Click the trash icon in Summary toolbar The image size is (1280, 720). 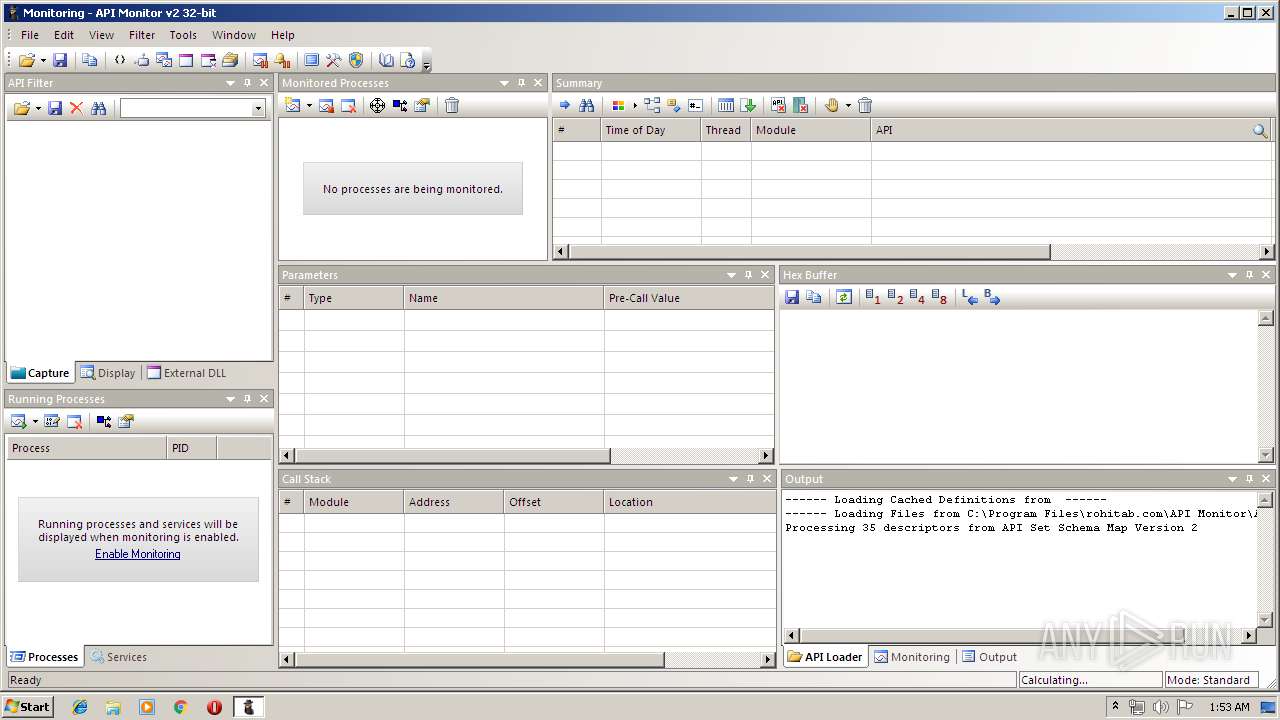866,105
